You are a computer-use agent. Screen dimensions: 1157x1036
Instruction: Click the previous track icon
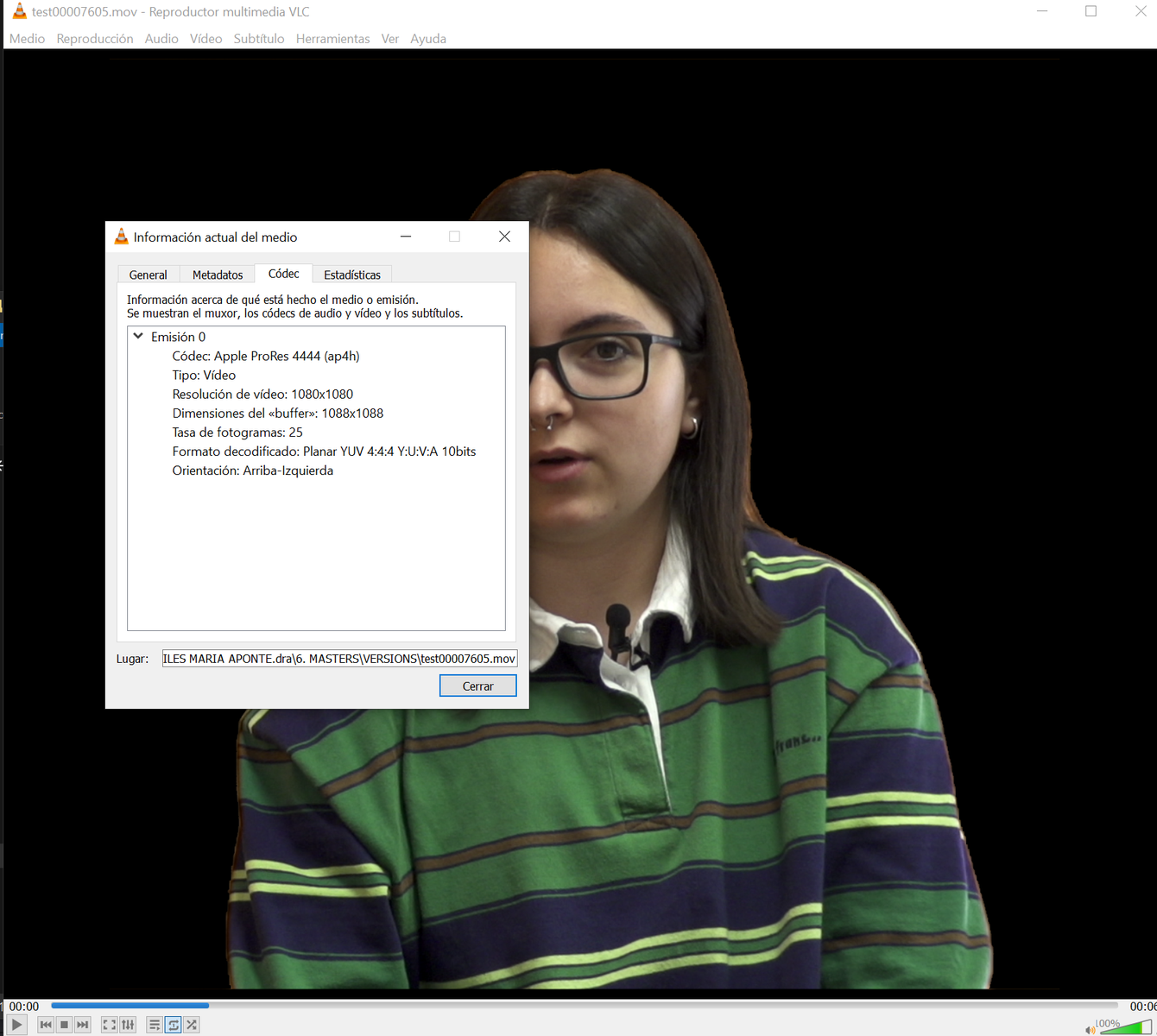coord(46,1025)
